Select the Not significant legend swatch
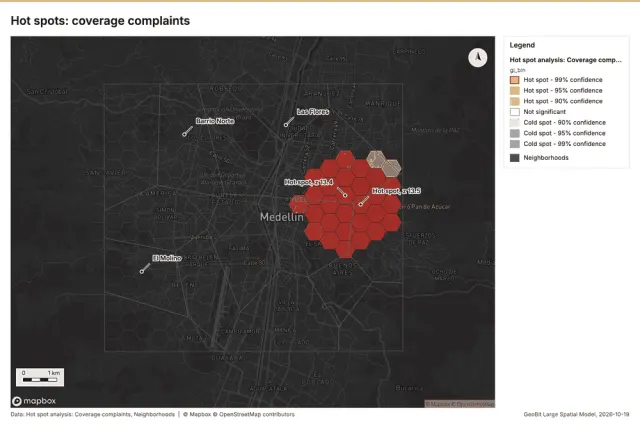 click(x=515, y=112)
